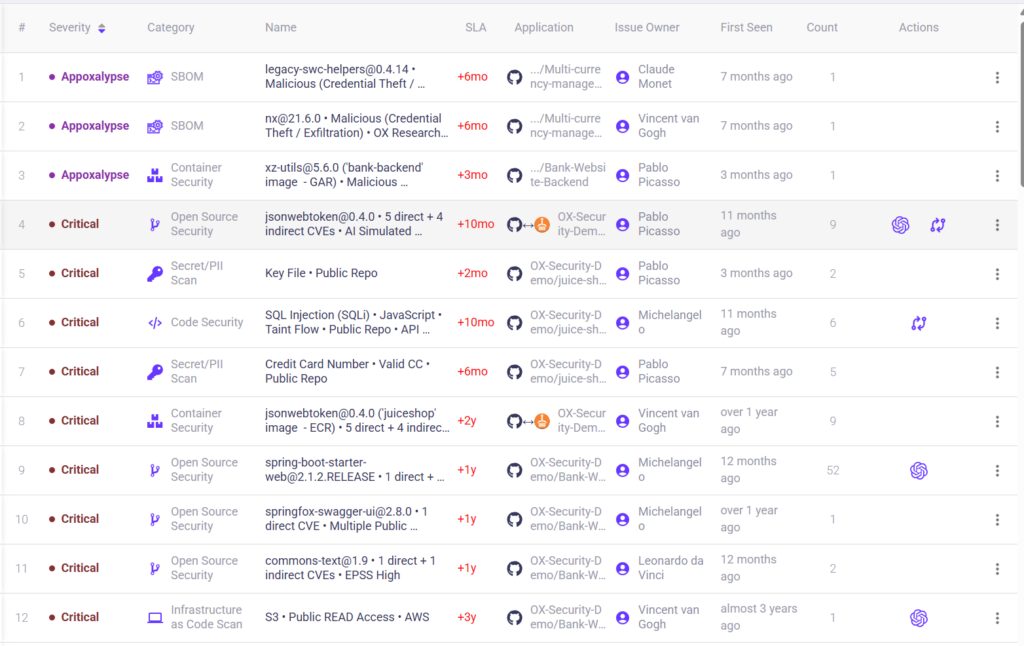Open more actions menu for Key File row
The image size is (1024, 646).
coord(997,274)
